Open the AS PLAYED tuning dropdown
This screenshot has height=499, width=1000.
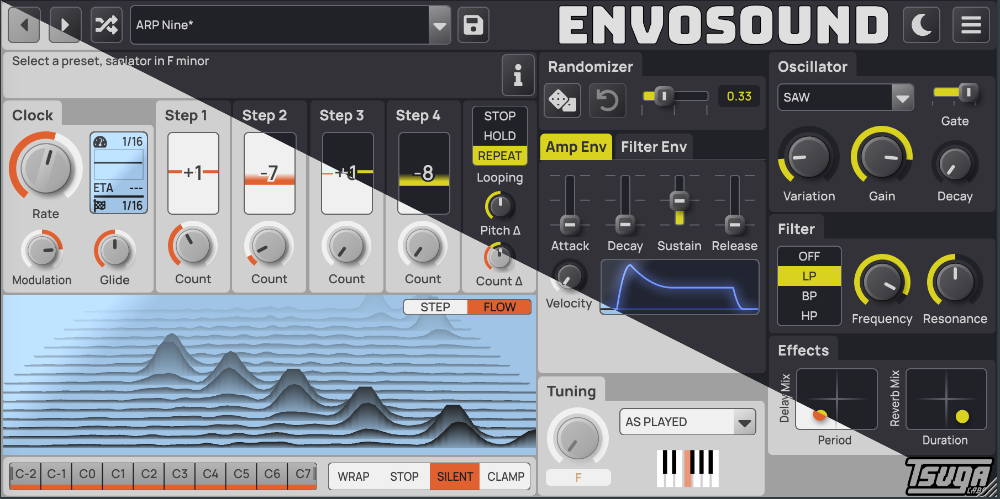(688, 422)
